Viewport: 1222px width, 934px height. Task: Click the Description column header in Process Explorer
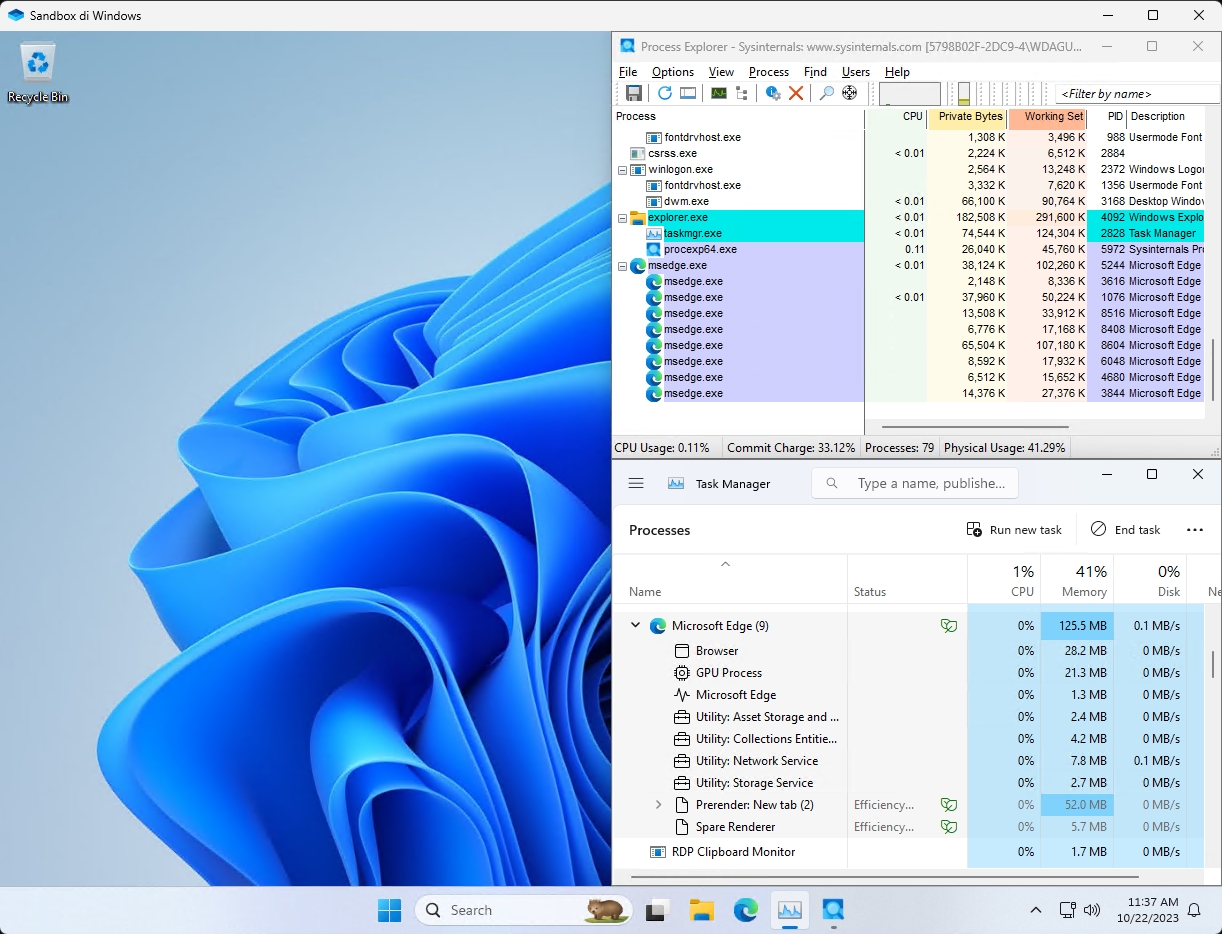coord(1165,117)
